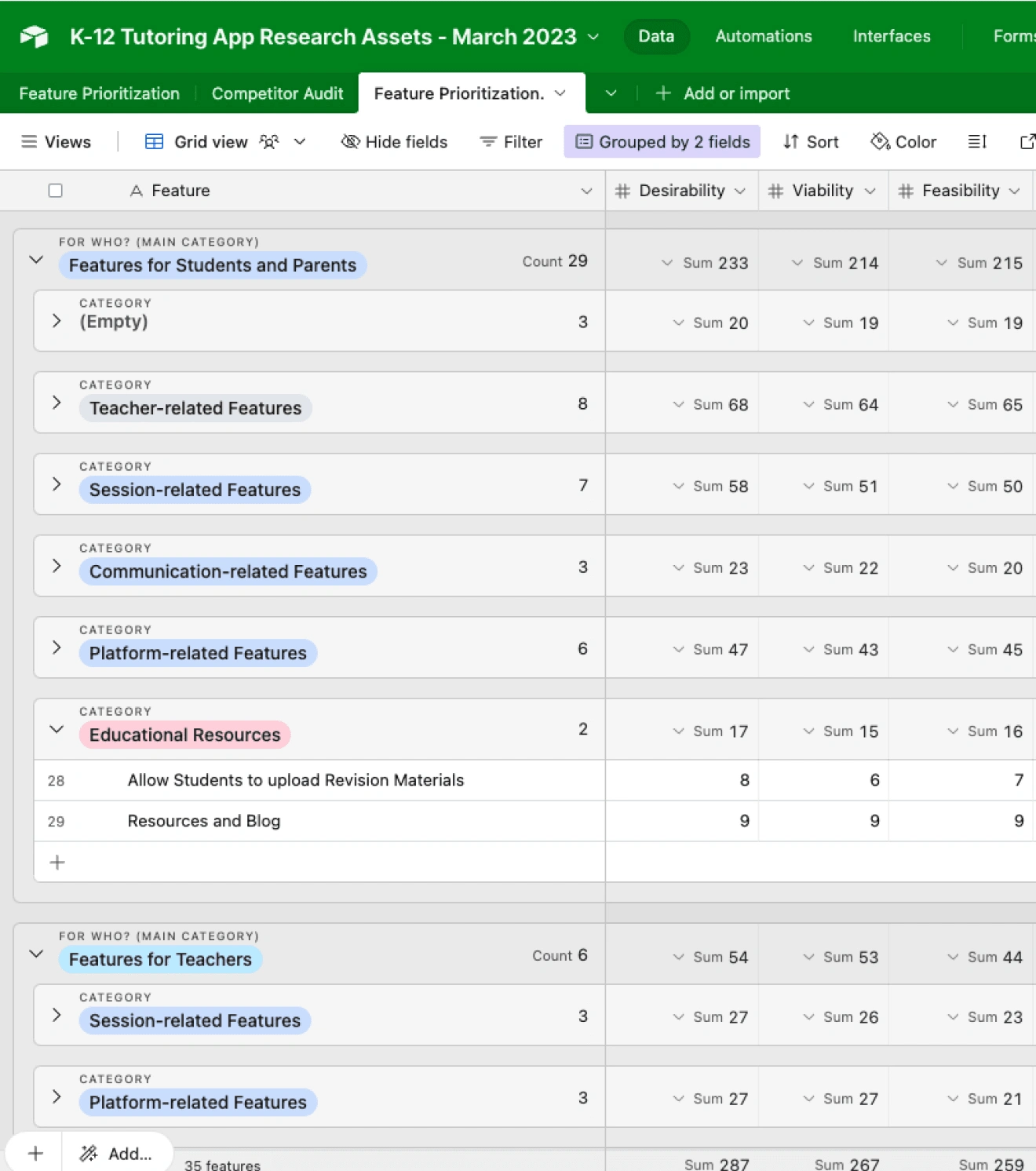This screenshot has width=1036, height=1171.
Task: Click the share view export icon
Action: click(1027, 142)
